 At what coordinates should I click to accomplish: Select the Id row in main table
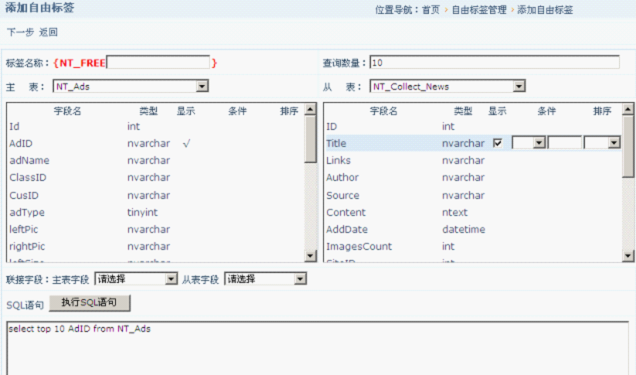[156, 126]
